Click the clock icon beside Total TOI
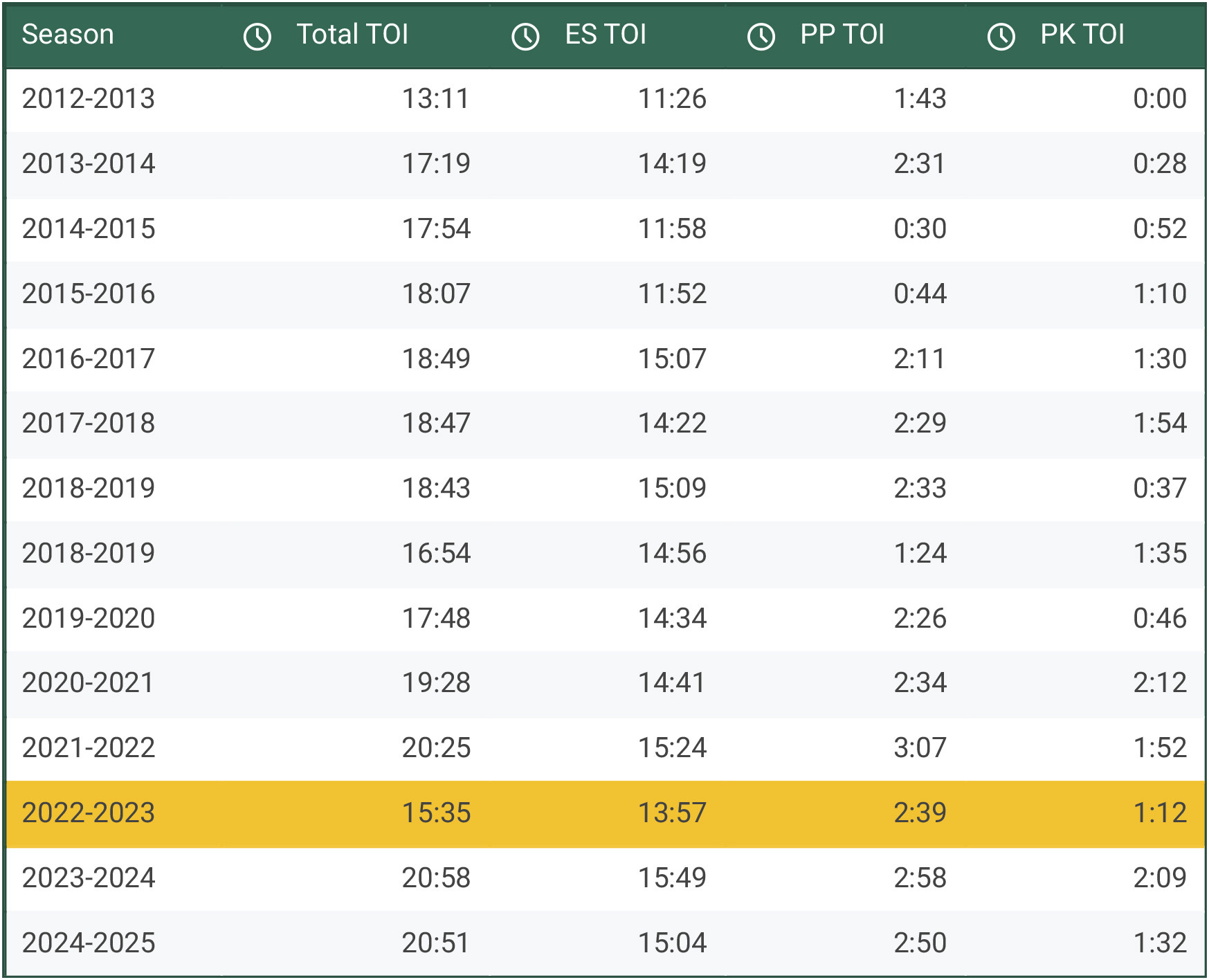 click(257, 36)
